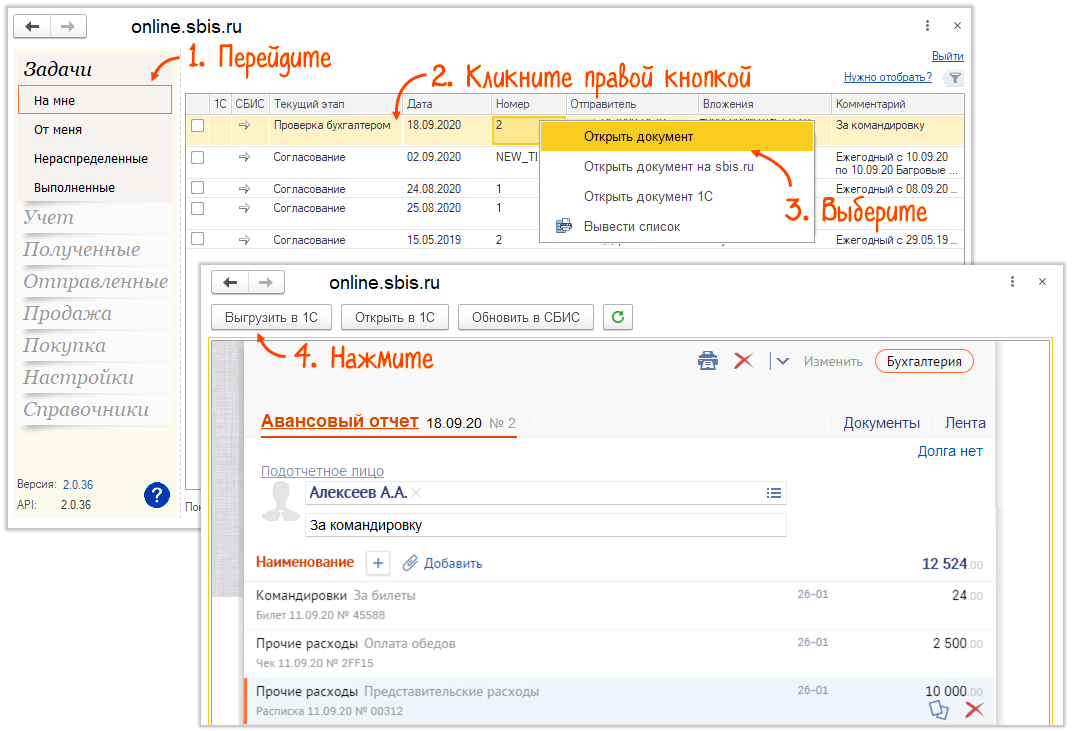Check the checkbox for Проверка бухгалтером row
Viewport: 1072px width, 731px height.
point(198,126)
